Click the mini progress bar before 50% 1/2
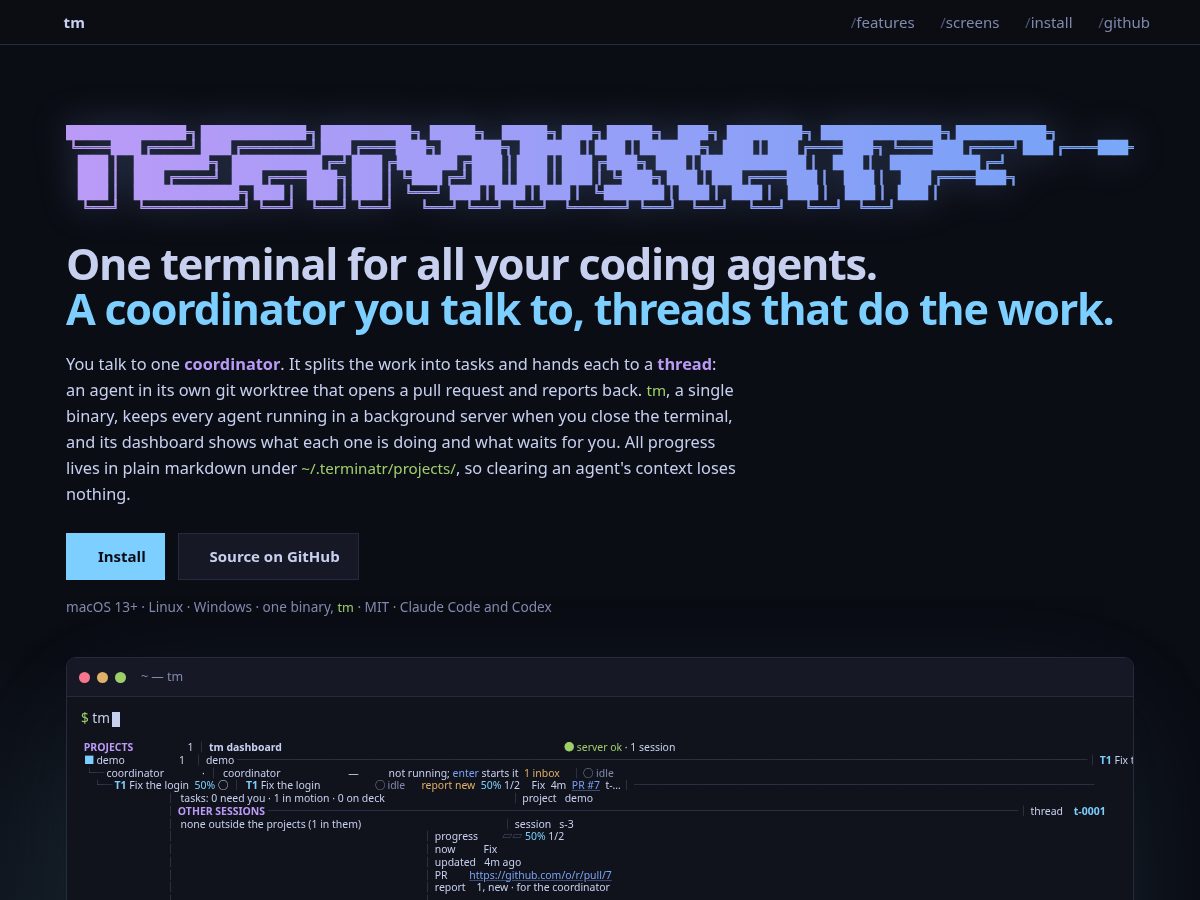This screenshot has height=900, width=1200. click(512, 836)
